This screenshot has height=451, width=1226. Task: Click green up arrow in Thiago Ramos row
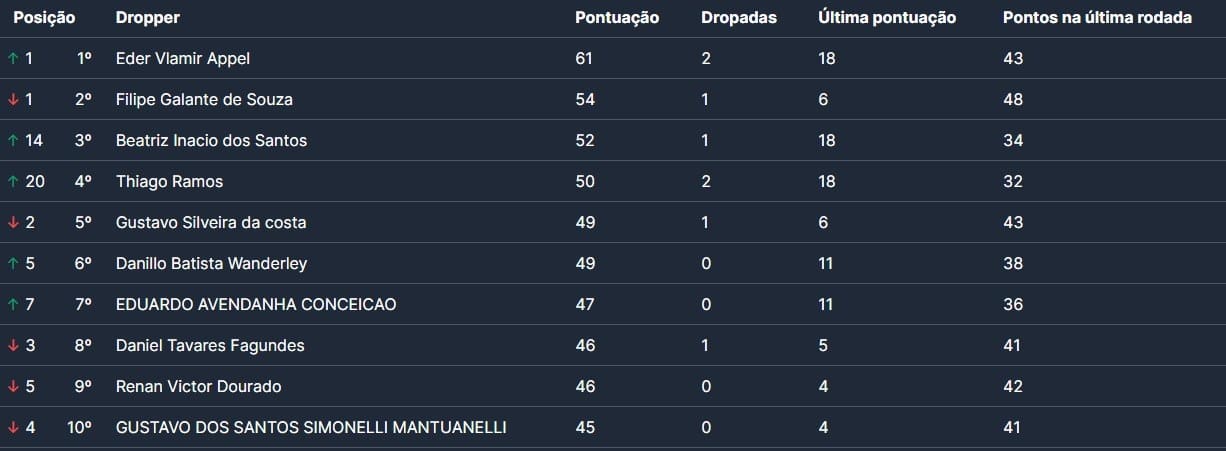13,182
